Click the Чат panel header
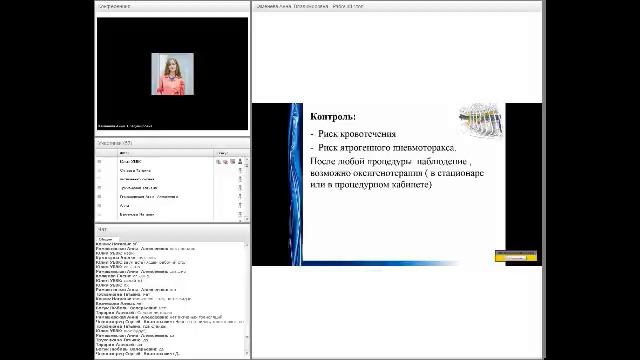 [x=172, y=229]
